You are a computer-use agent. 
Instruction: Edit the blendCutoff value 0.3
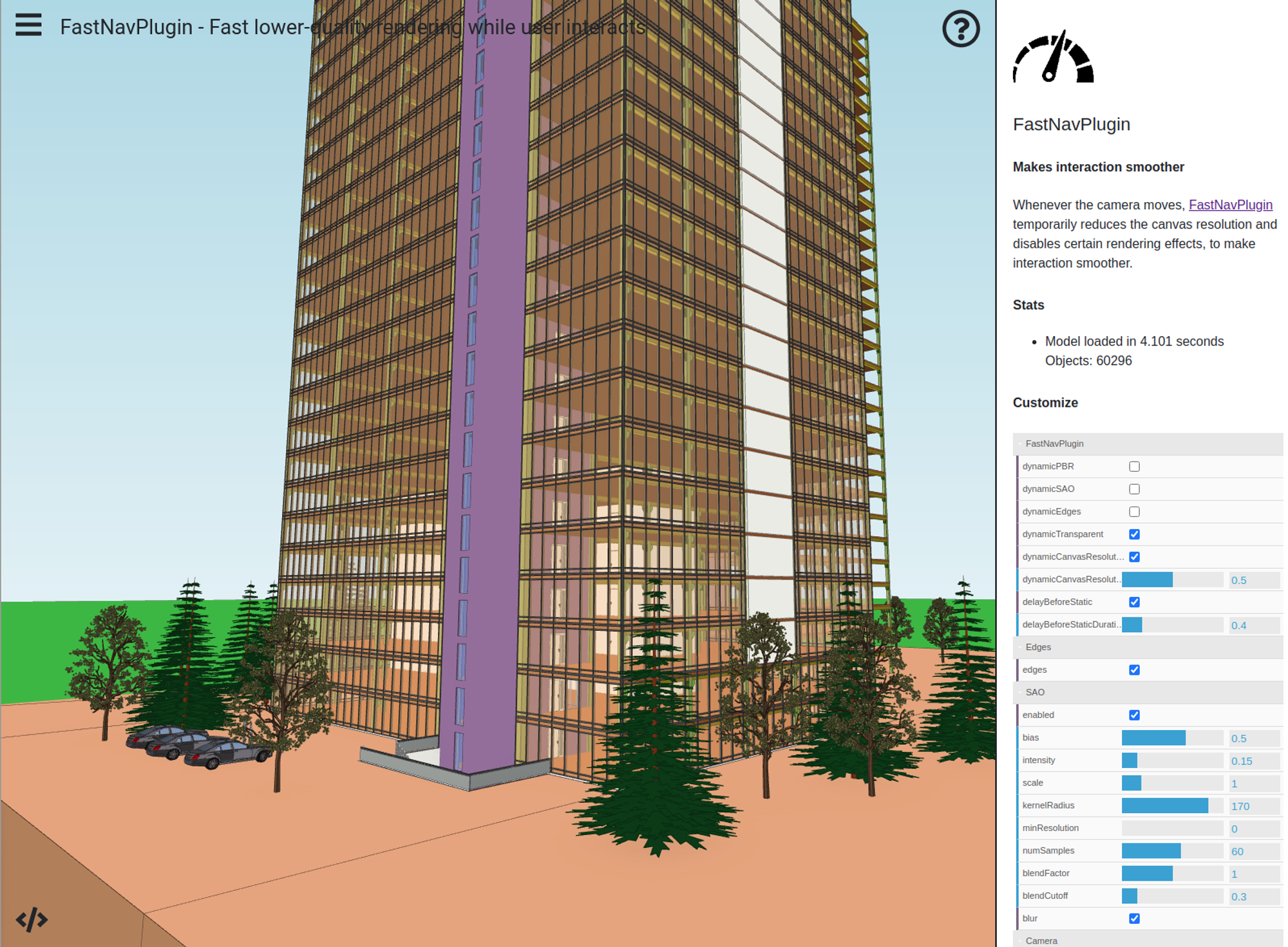pyautogui.click(x=1254, y=896)
